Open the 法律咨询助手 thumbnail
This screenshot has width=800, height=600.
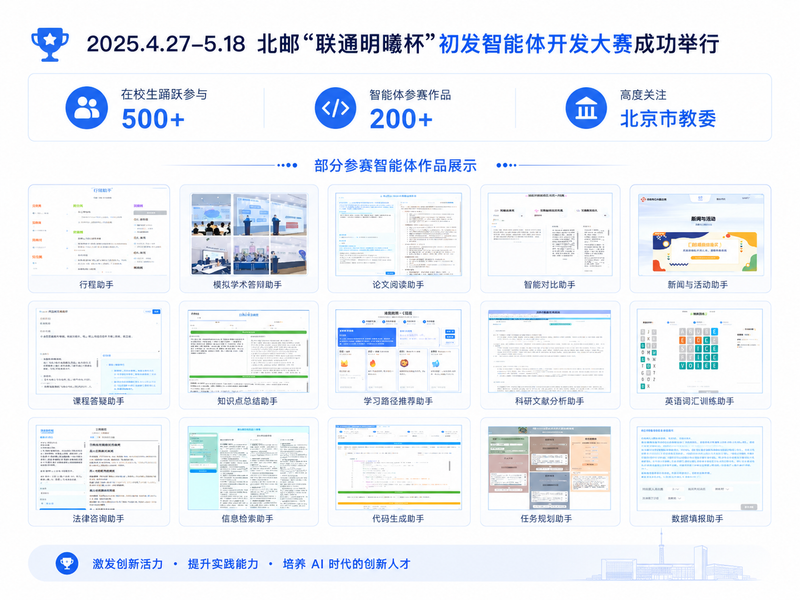tap(99, 467)
